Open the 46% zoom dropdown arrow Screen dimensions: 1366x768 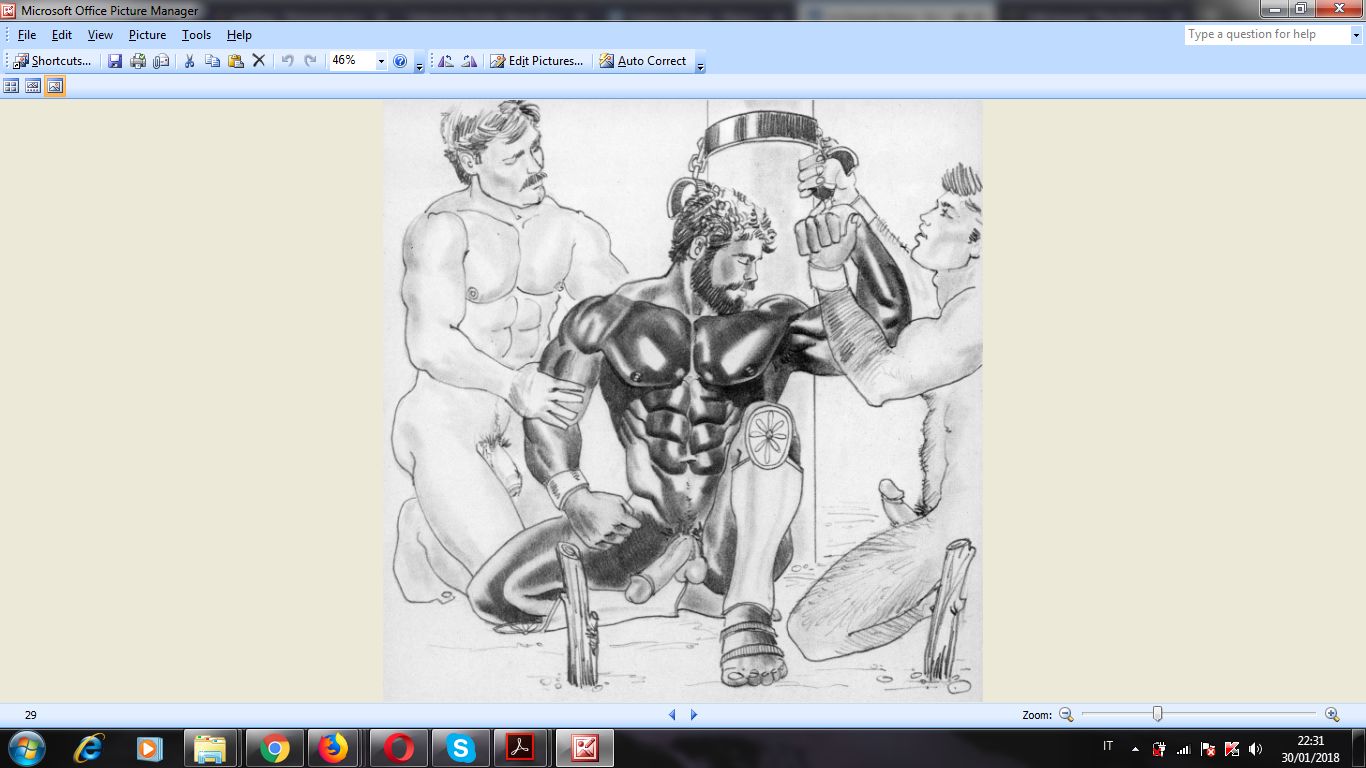click(x=381, y=61)
